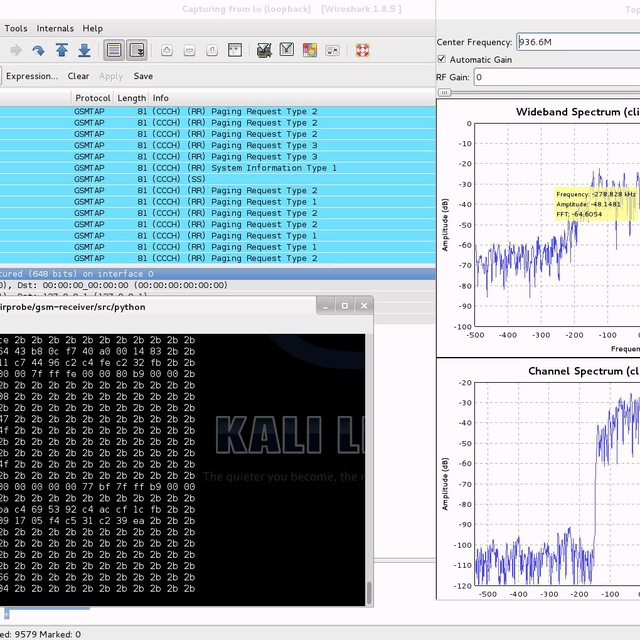Image resolution: width=640 pixels, height=640 pixels.
Task: Jump to first packet with the up arrow icon
Action: pyautogui.click(x=62, y=51)
